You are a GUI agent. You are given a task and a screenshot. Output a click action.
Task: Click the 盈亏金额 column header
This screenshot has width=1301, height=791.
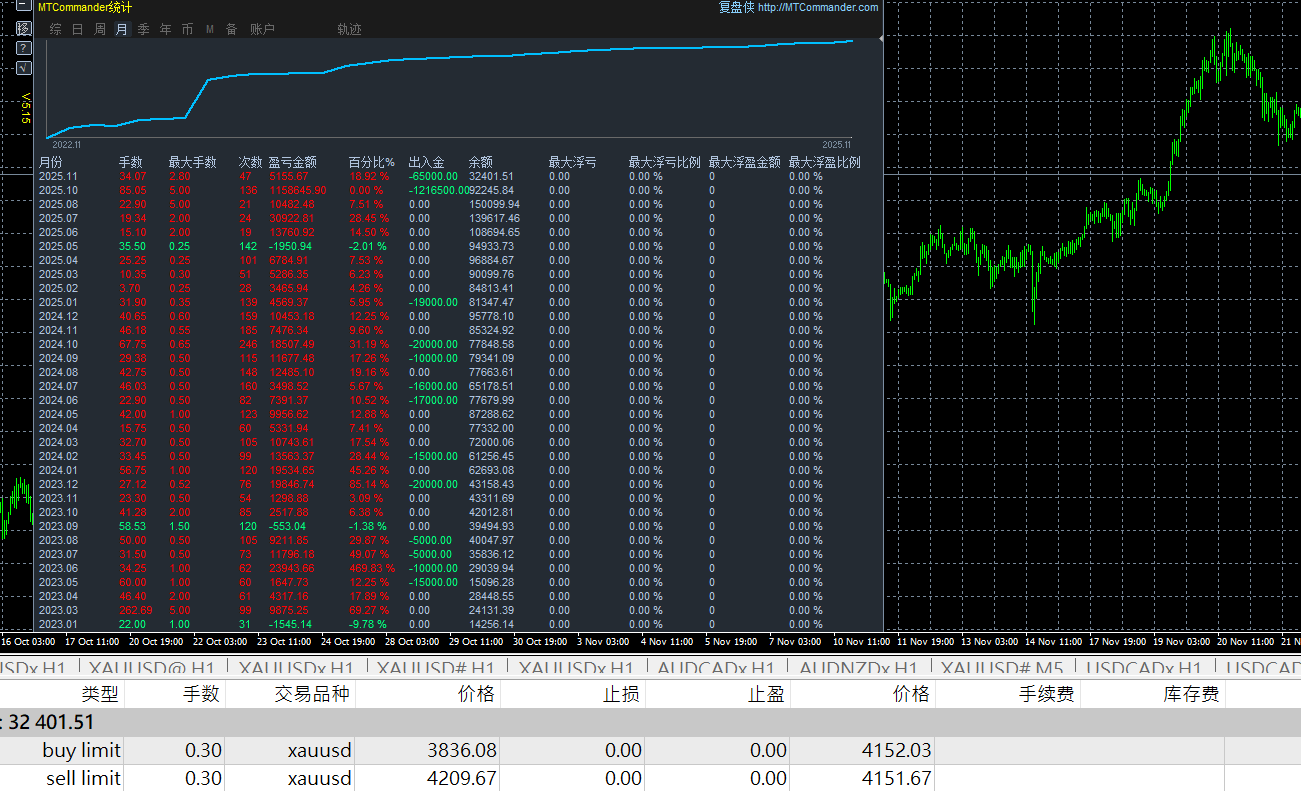[293, 162]
